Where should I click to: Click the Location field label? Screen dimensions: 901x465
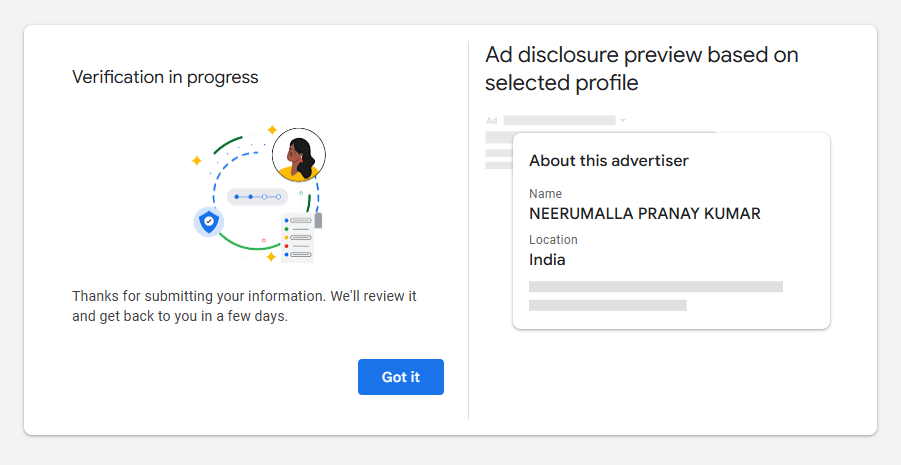point(553,240)
